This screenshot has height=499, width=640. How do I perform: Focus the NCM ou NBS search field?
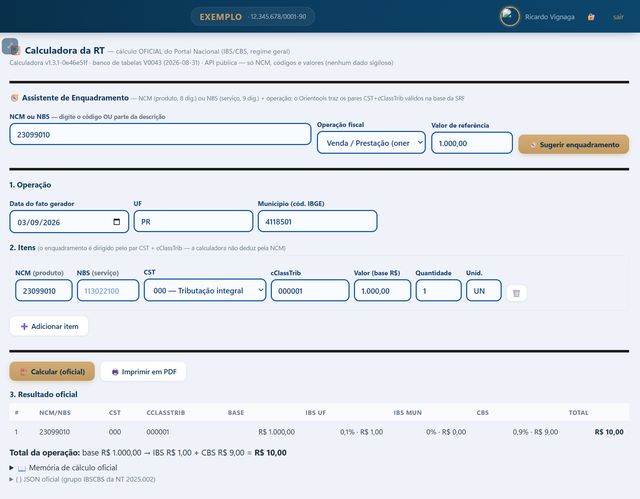pyautogui.click(x=160, y=134)
